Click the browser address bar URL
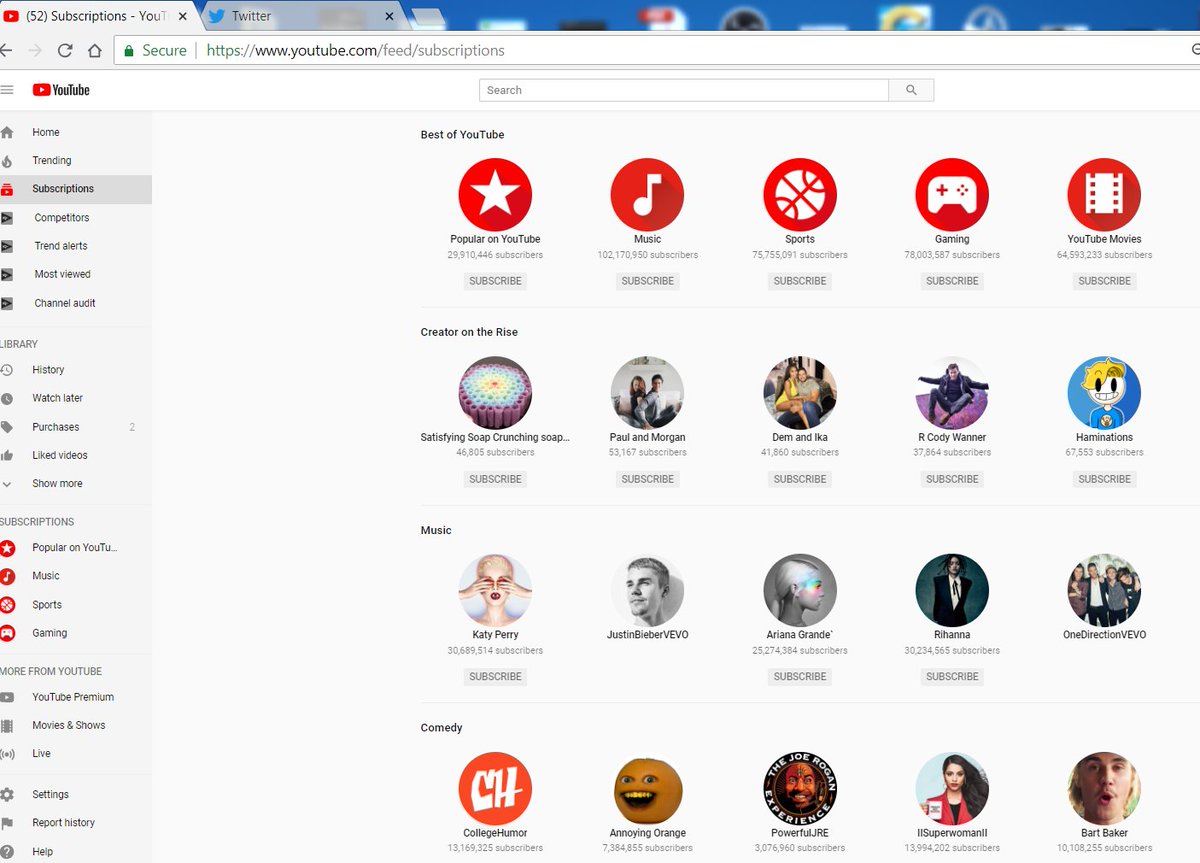This screenshot has height=863, width=1200. pos(355,50)
